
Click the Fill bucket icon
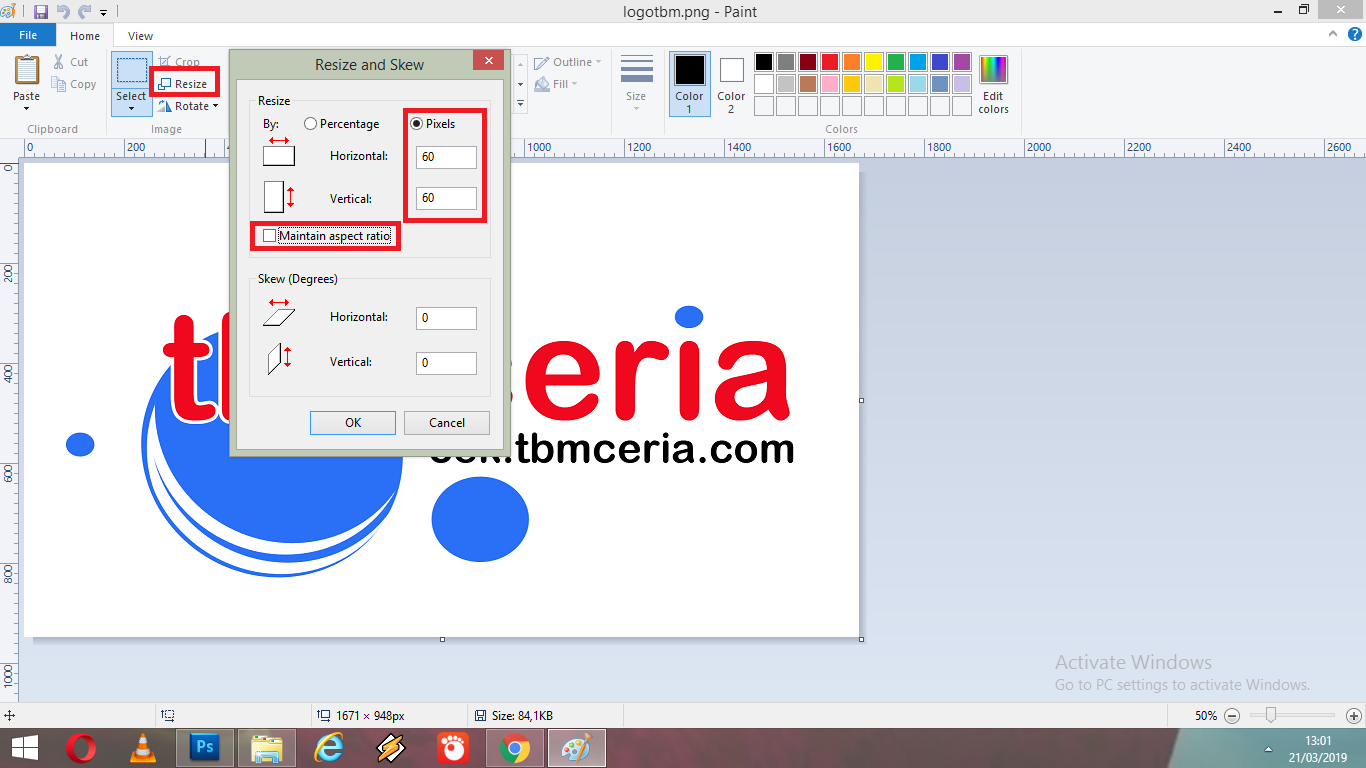point(540,83)
